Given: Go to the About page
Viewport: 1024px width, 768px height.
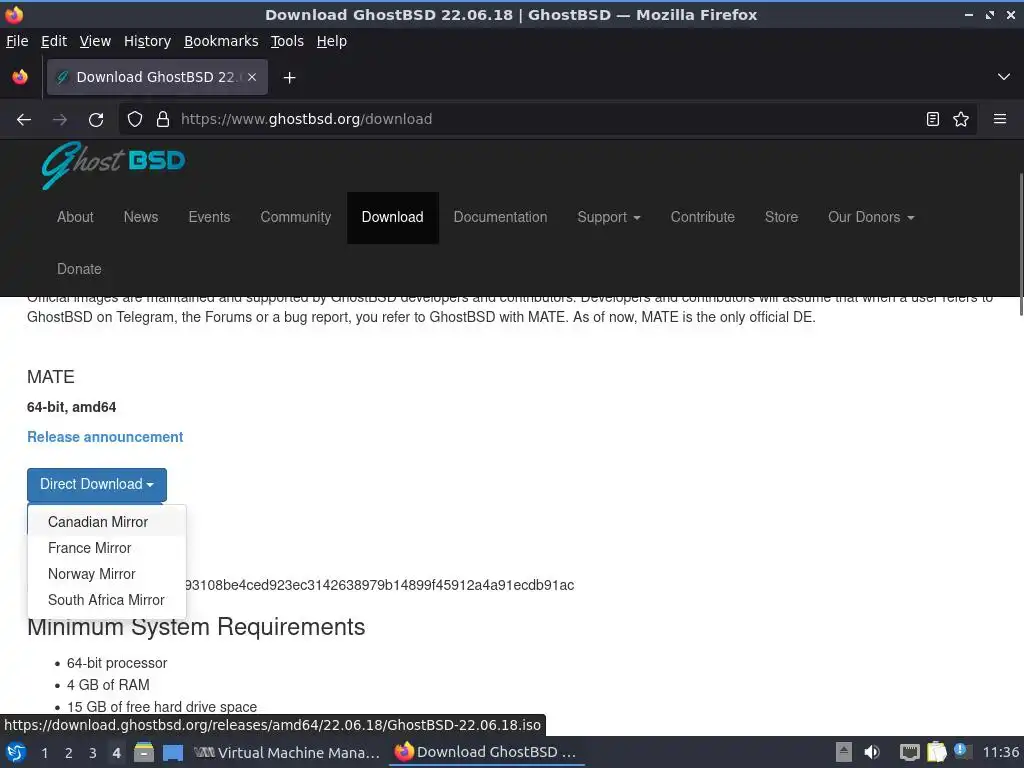Looking at the screenshot, I should 75,217.
